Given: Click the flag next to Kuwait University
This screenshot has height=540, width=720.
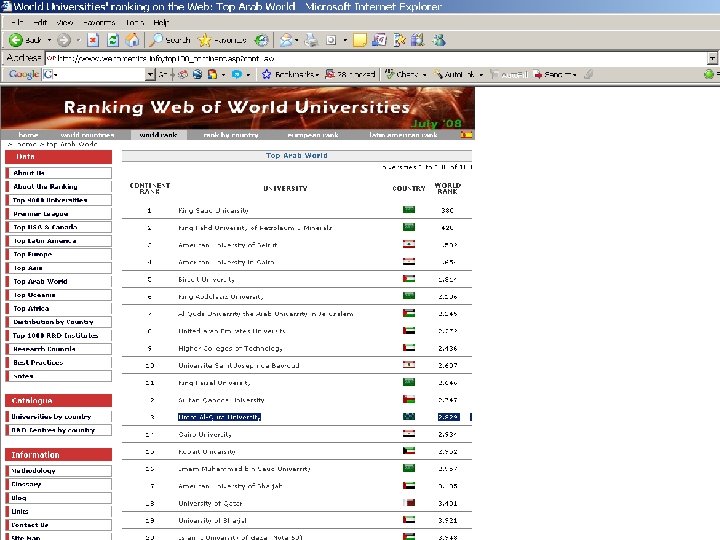Looking at the screenshot, I should [409, 451].
